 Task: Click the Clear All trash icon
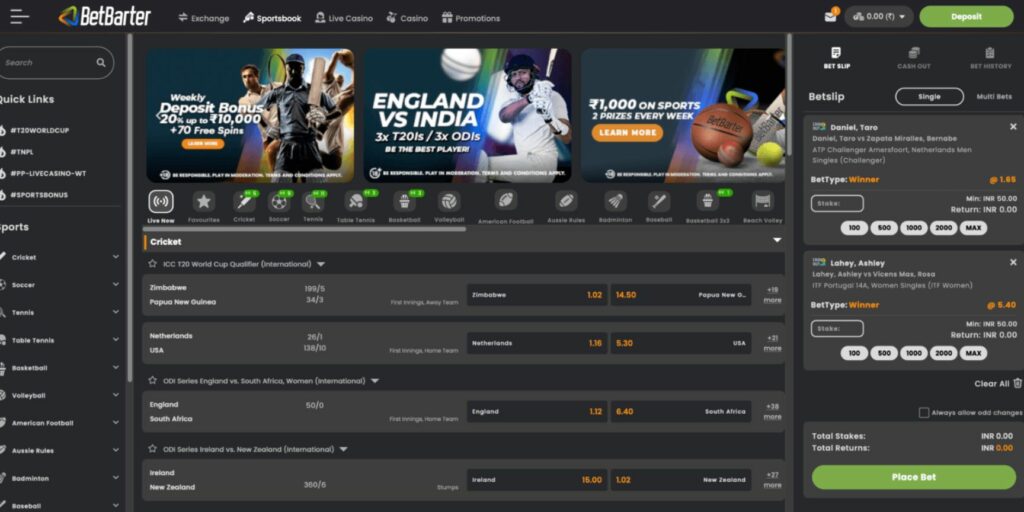click(x=1017, y=383)
